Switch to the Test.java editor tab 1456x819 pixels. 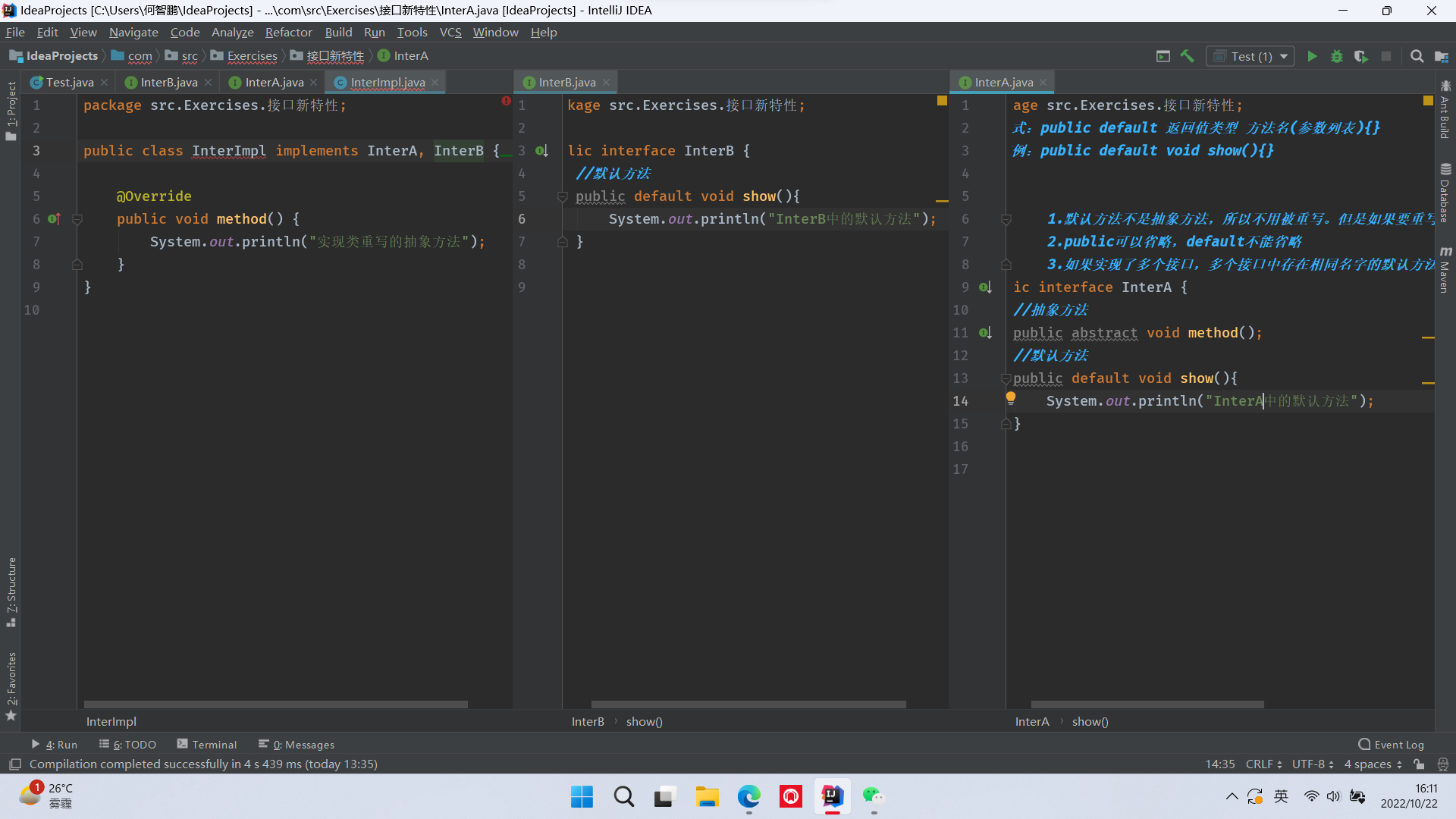(69, 82)
